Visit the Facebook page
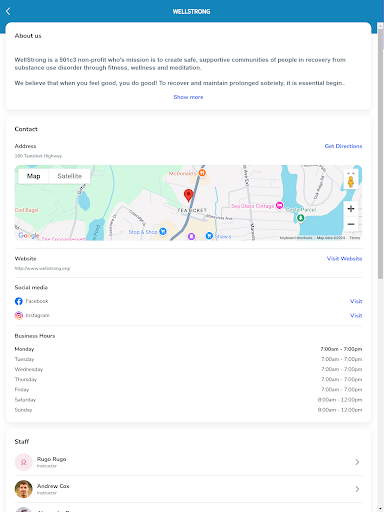The height and width of the screenshot is (512, 384). point(356,301)
